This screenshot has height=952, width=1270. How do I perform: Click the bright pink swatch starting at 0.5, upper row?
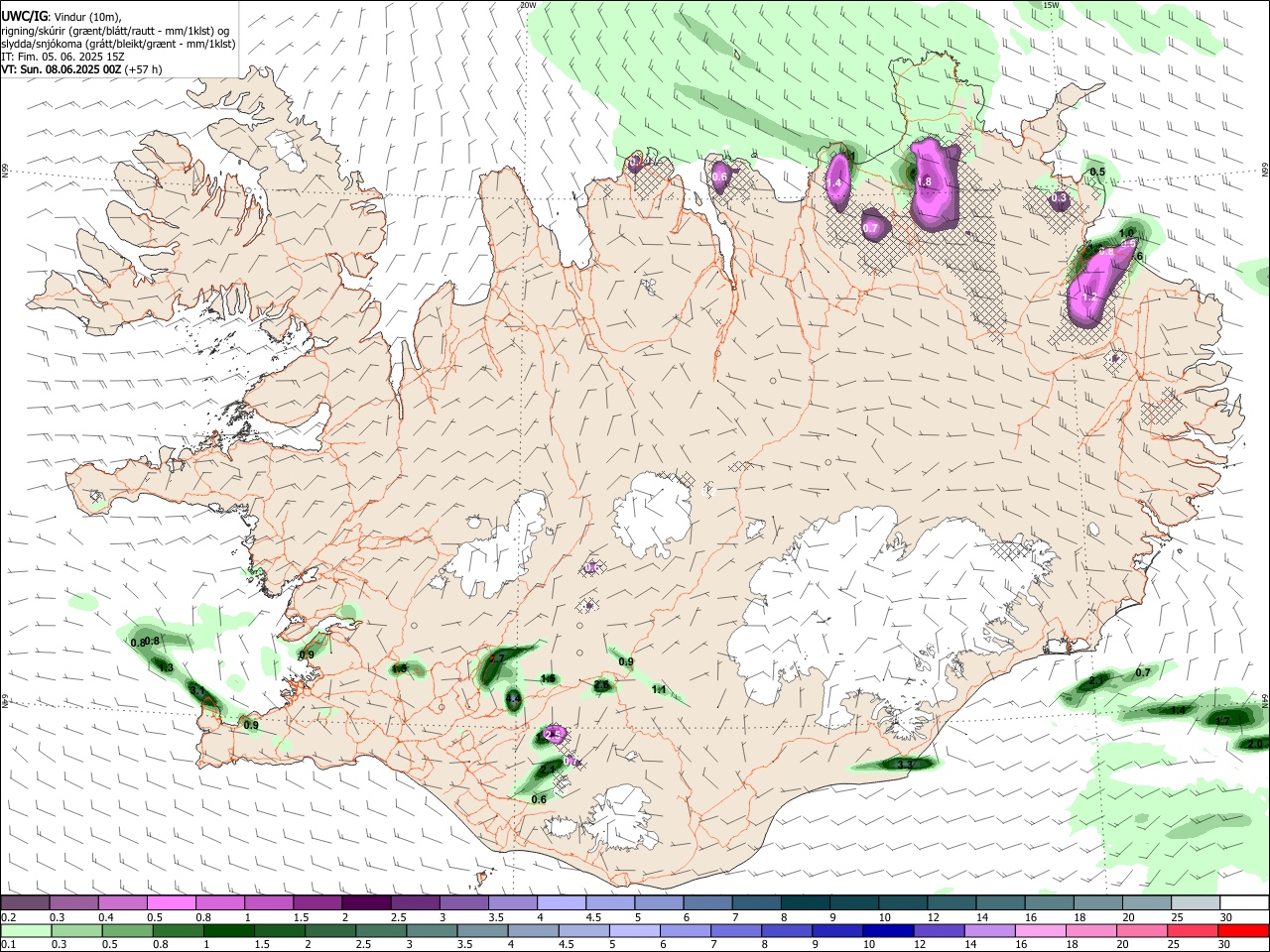click(172, 903)
